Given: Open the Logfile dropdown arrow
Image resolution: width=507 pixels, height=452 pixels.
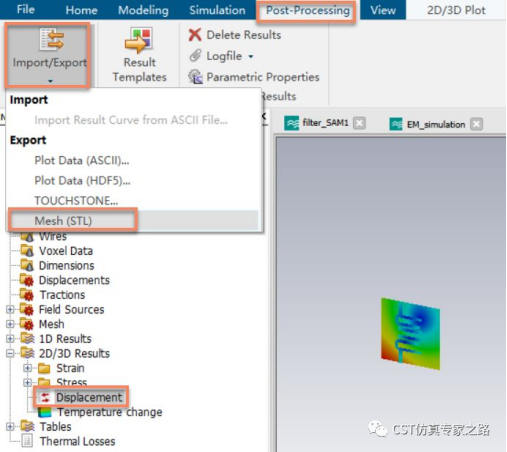Looking at the screenshot, I should 251,57.
